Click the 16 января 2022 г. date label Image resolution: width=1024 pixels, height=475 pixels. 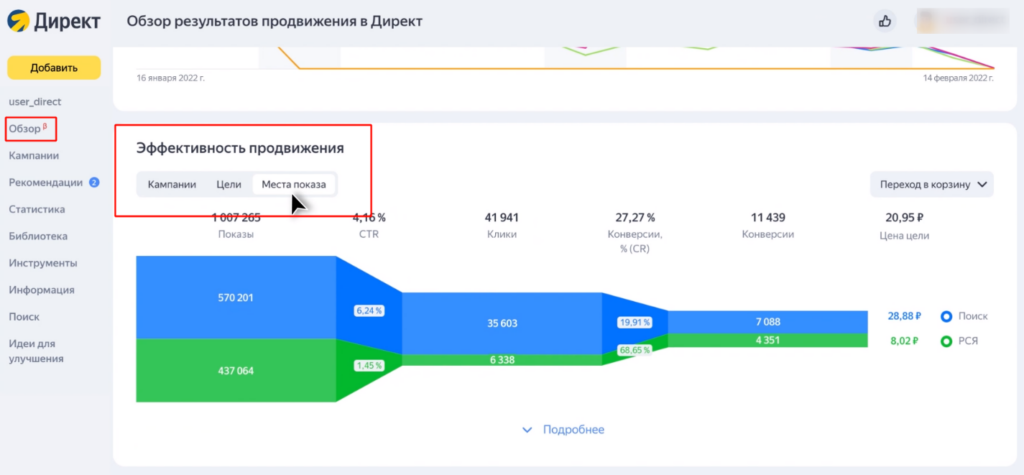click(171, 78)
